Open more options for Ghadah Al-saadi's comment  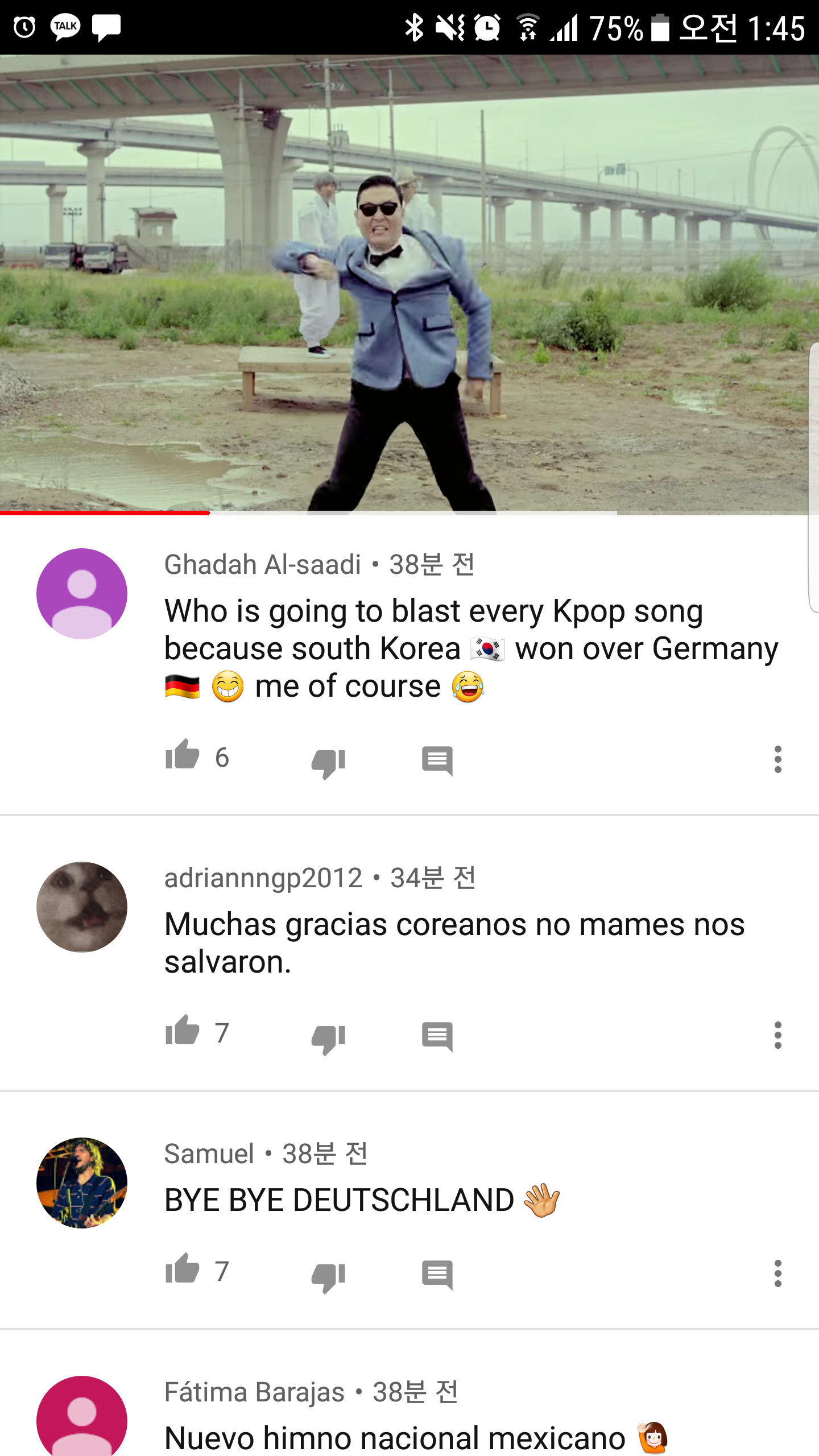point(777,759)
